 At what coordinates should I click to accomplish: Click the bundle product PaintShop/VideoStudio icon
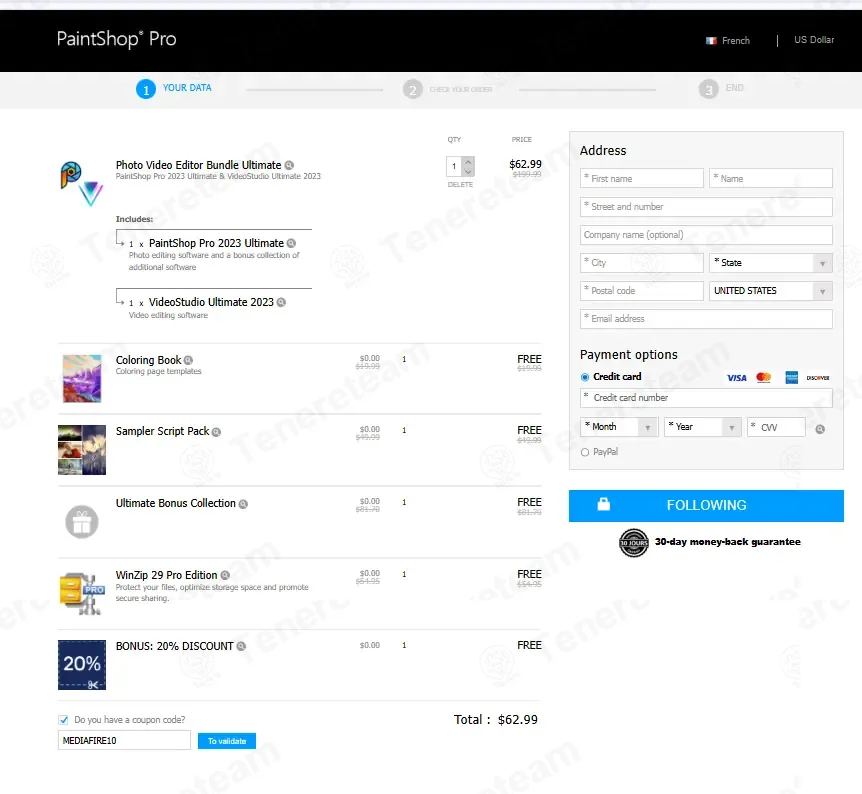[81, 184]
